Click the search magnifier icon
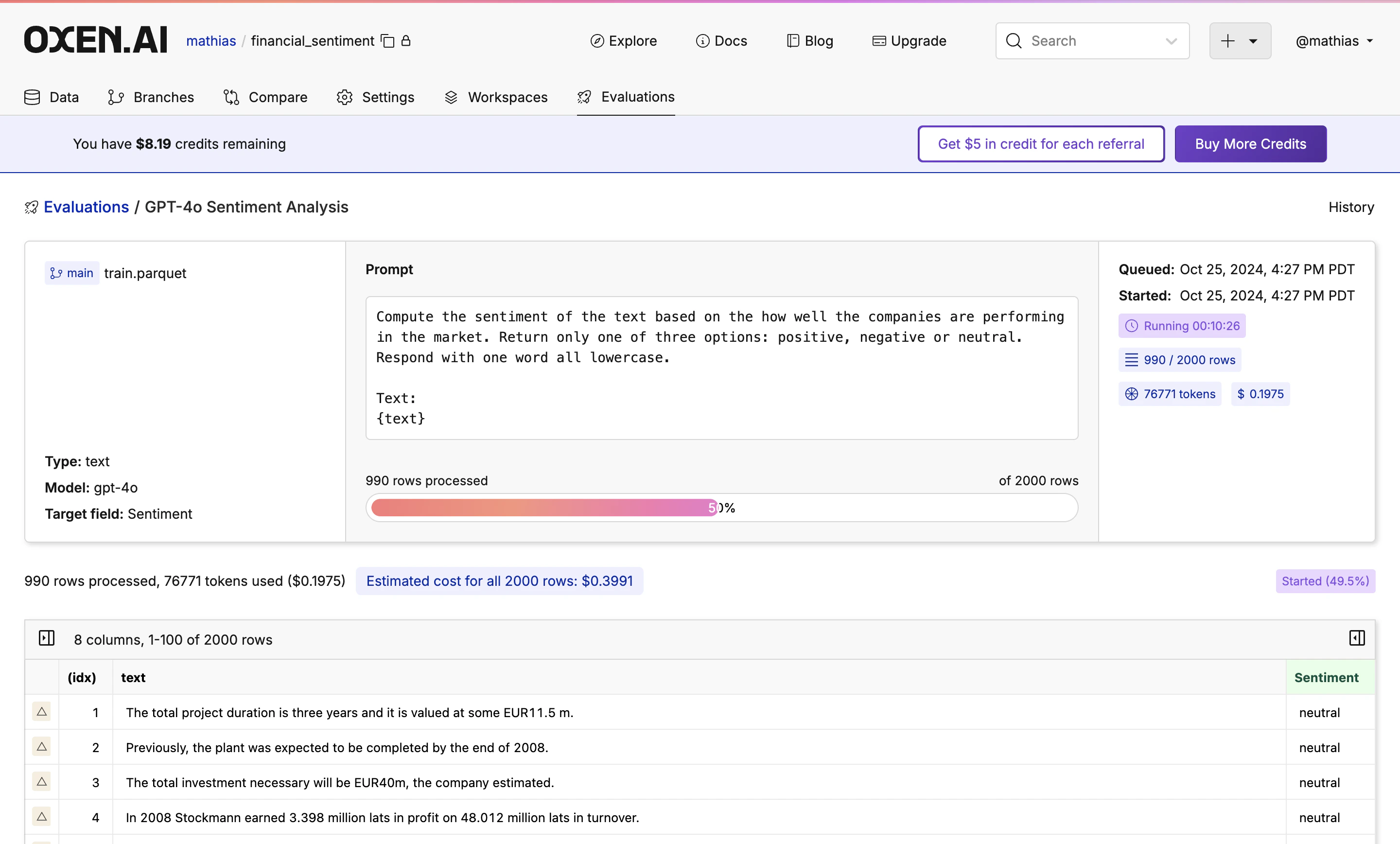Image resolution: width=1400 pixels, height=844 pixels. coord(1014,41)
